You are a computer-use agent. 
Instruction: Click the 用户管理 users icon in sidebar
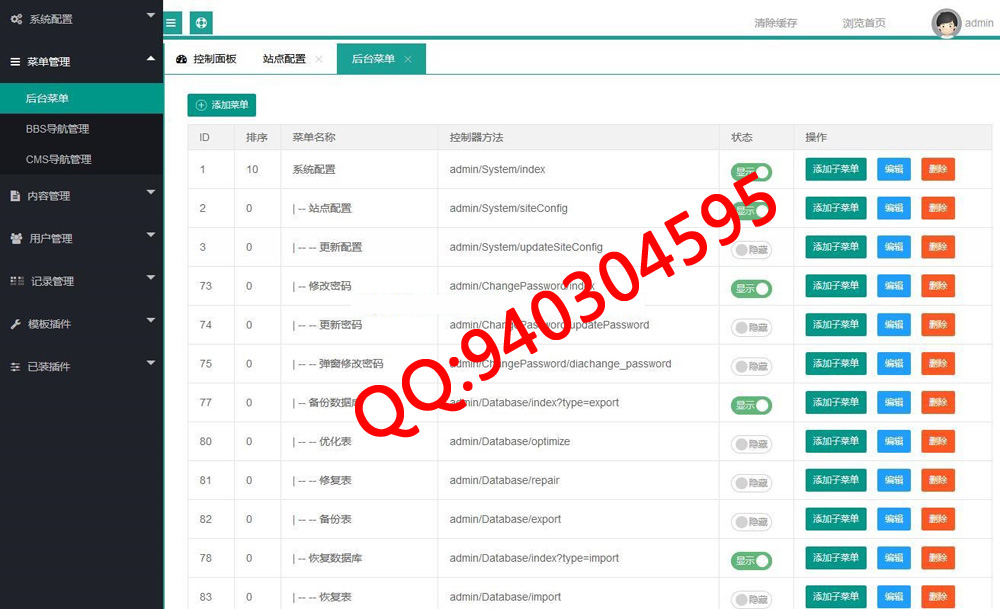tap(16, 238)
